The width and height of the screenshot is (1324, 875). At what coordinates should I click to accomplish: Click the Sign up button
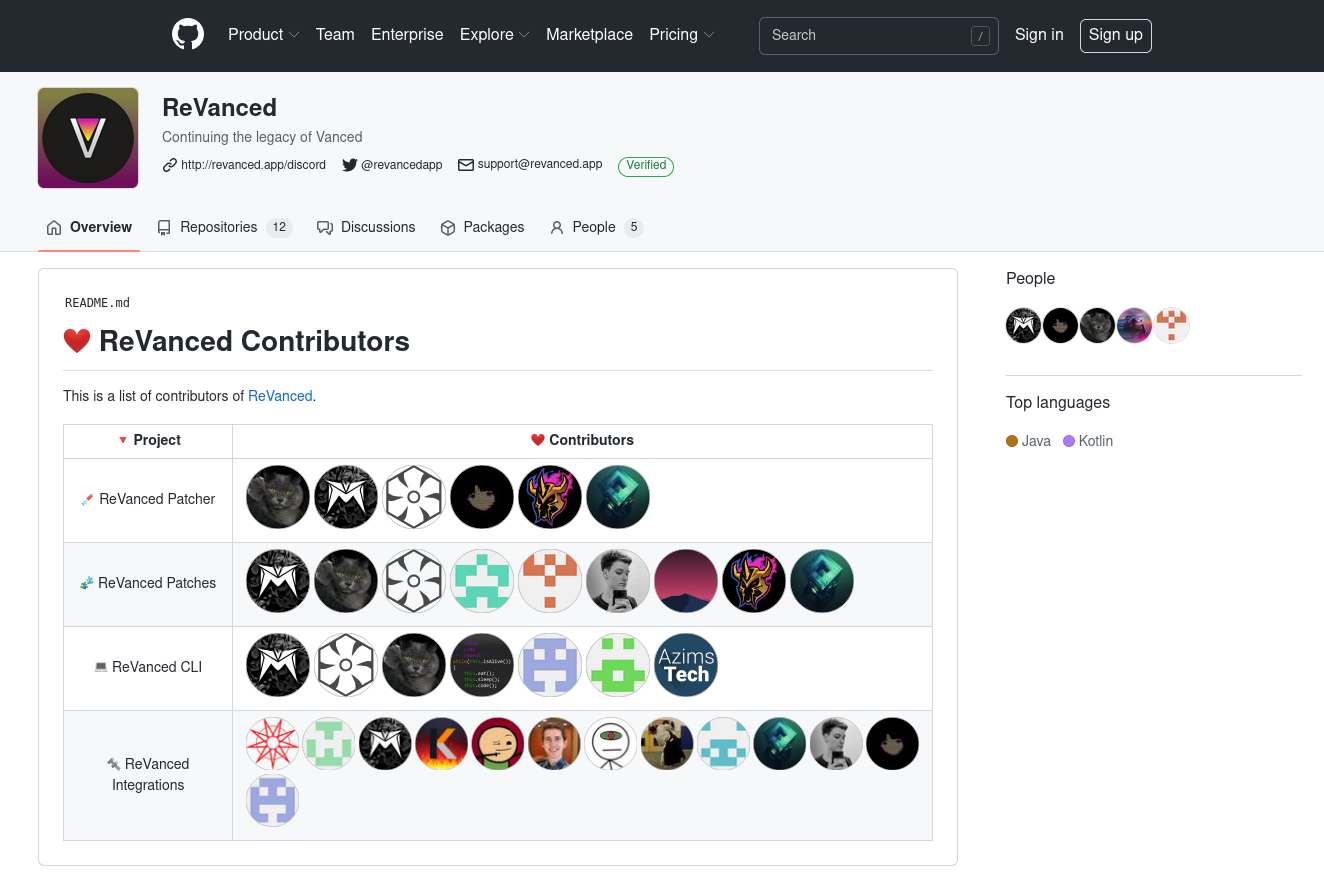tap(1116, 35)
